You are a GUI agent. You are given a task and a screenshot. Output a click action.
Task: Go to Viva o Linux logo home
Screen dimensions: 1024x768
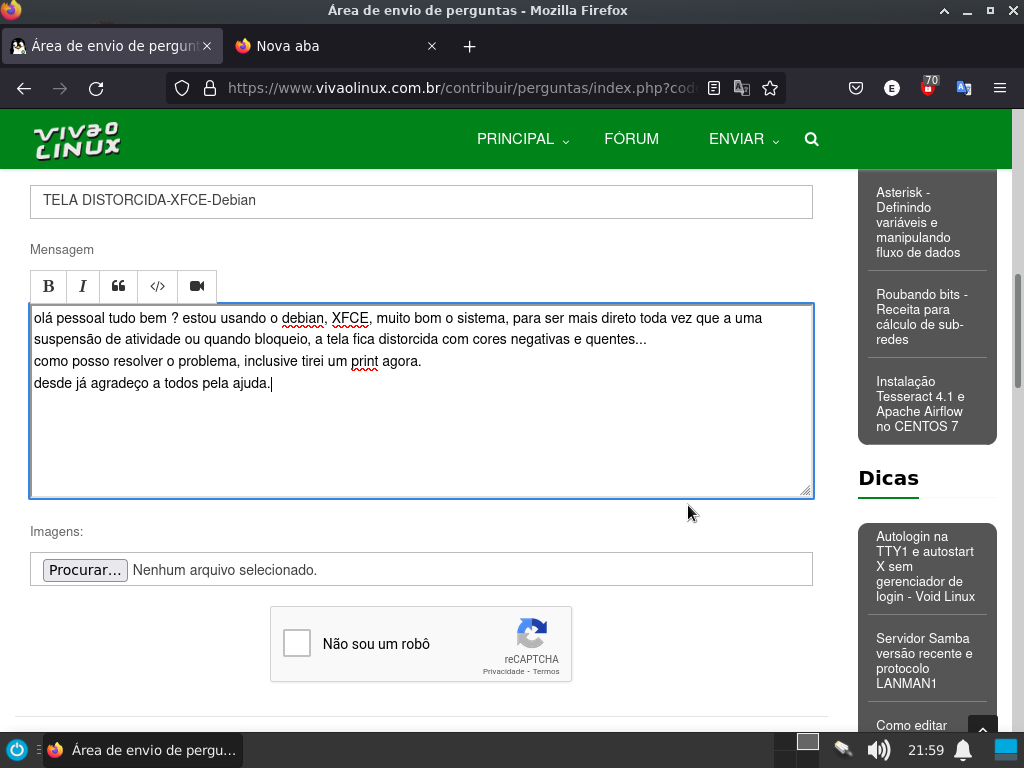coord(77,140)
